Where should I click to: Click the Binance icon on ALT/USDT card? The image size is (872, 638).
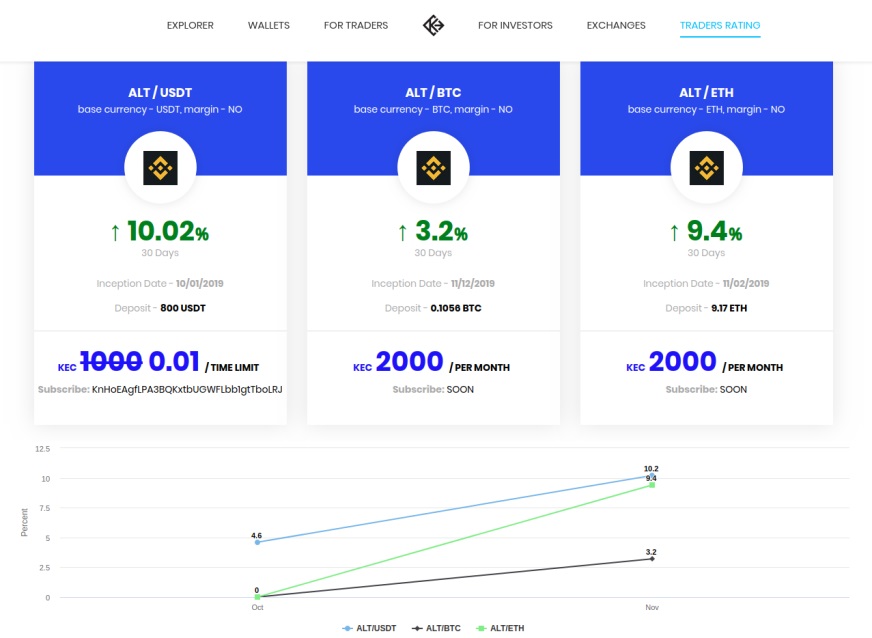tap(160, 168)
